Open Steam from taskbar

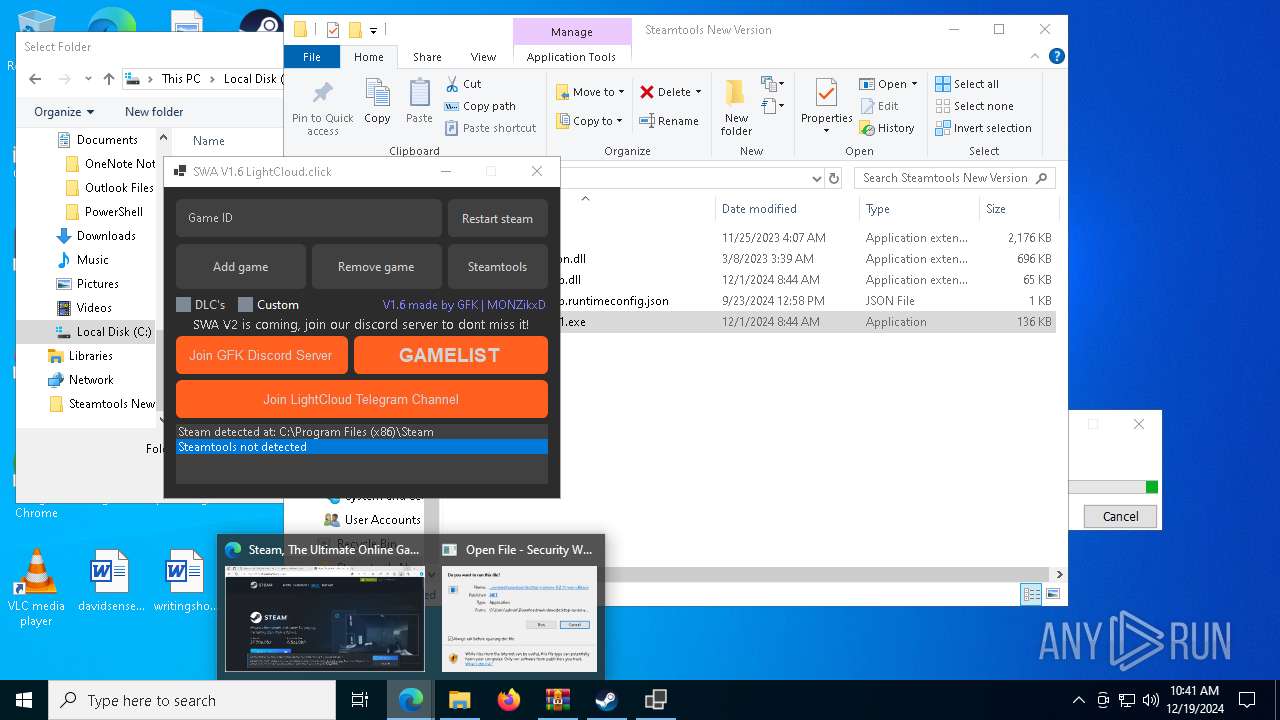(x=606, y=700)
